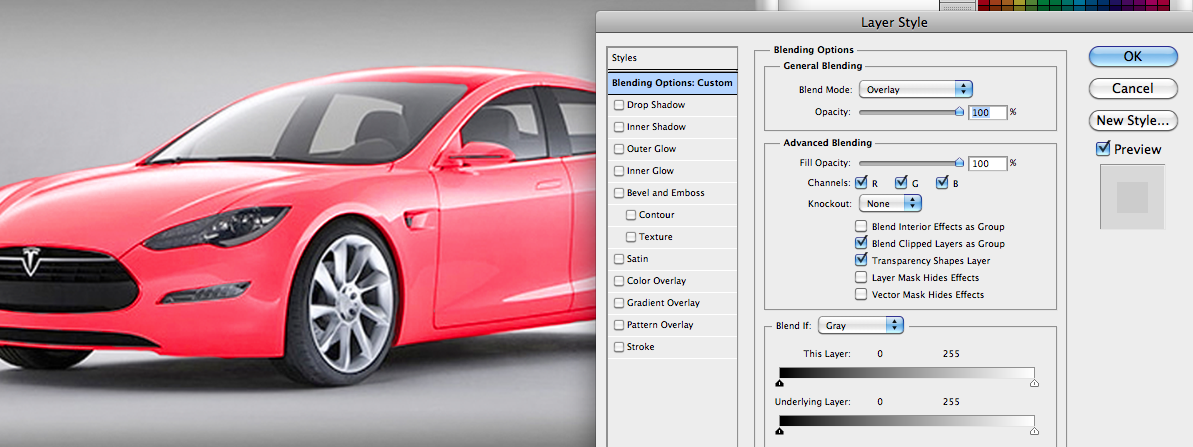
Task: Open the Drop Shadow settings label
Action: pyautogui.click(x=656, y=105)
